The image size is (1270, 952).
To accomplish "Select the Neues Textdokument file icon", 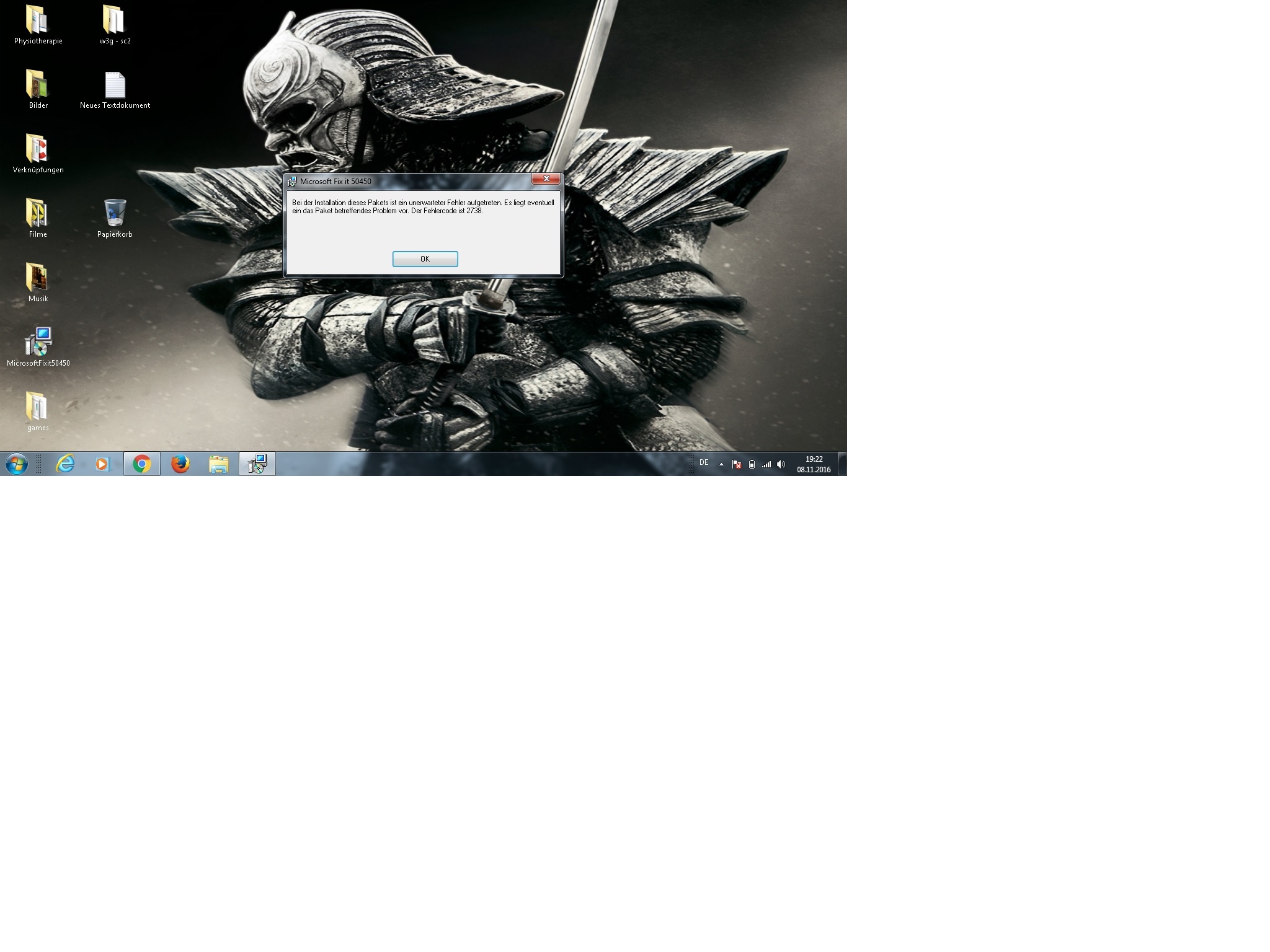I will pos(115,89).
